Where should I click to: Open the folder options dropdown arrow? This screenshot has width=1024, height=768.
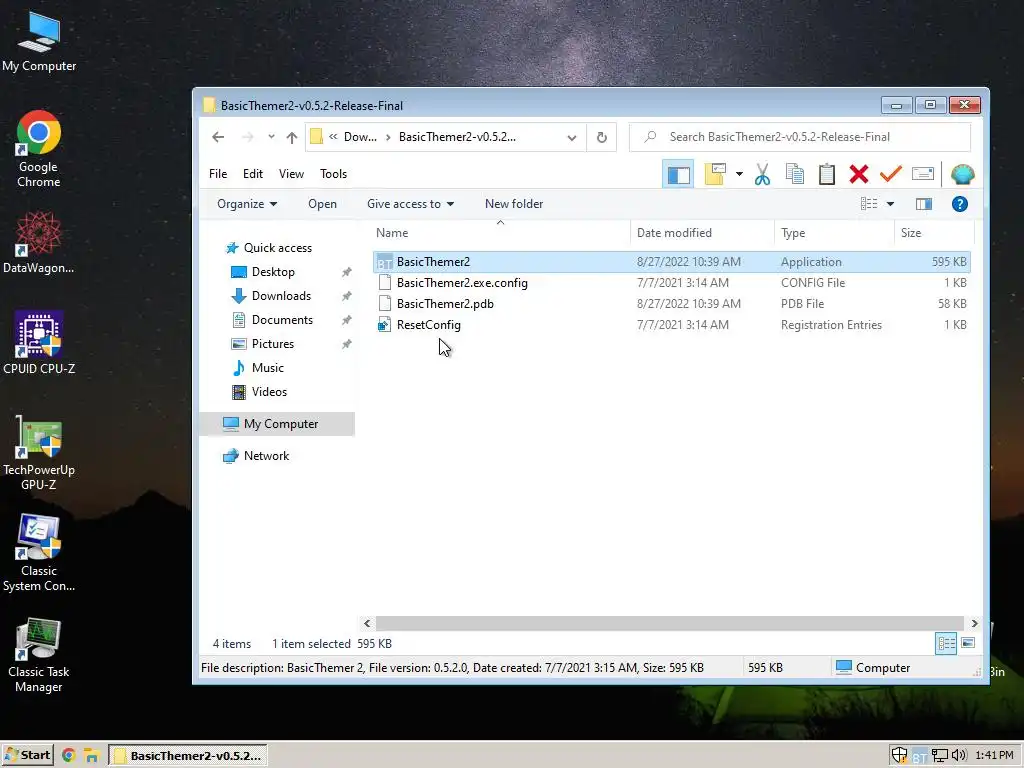739,174
